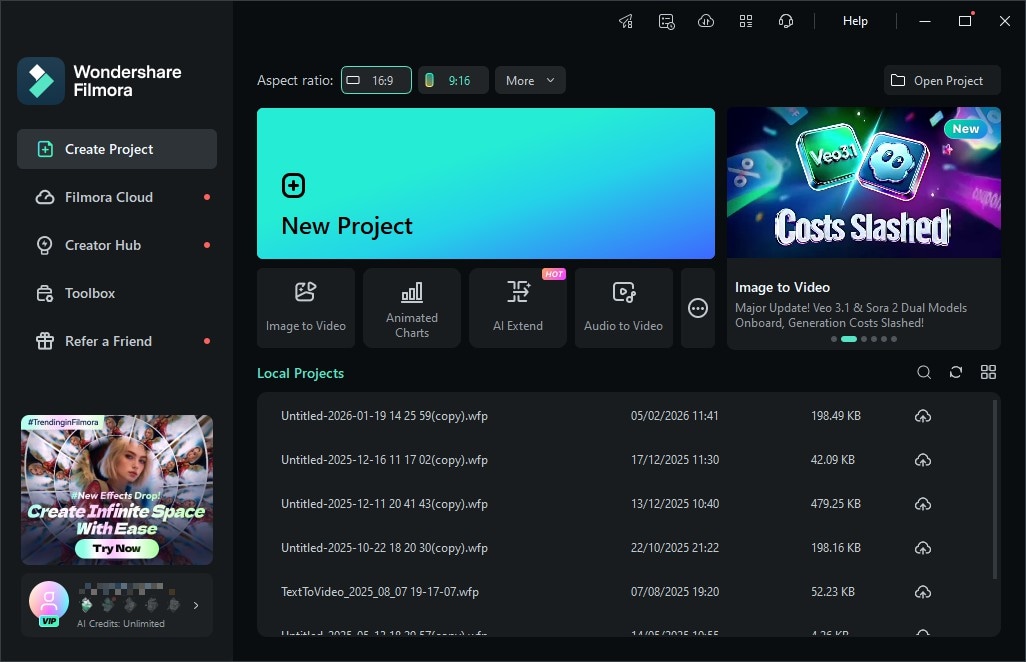1026x662 pixels.
Task: Expand AI Credits account details
Action: tap(196, 605)
